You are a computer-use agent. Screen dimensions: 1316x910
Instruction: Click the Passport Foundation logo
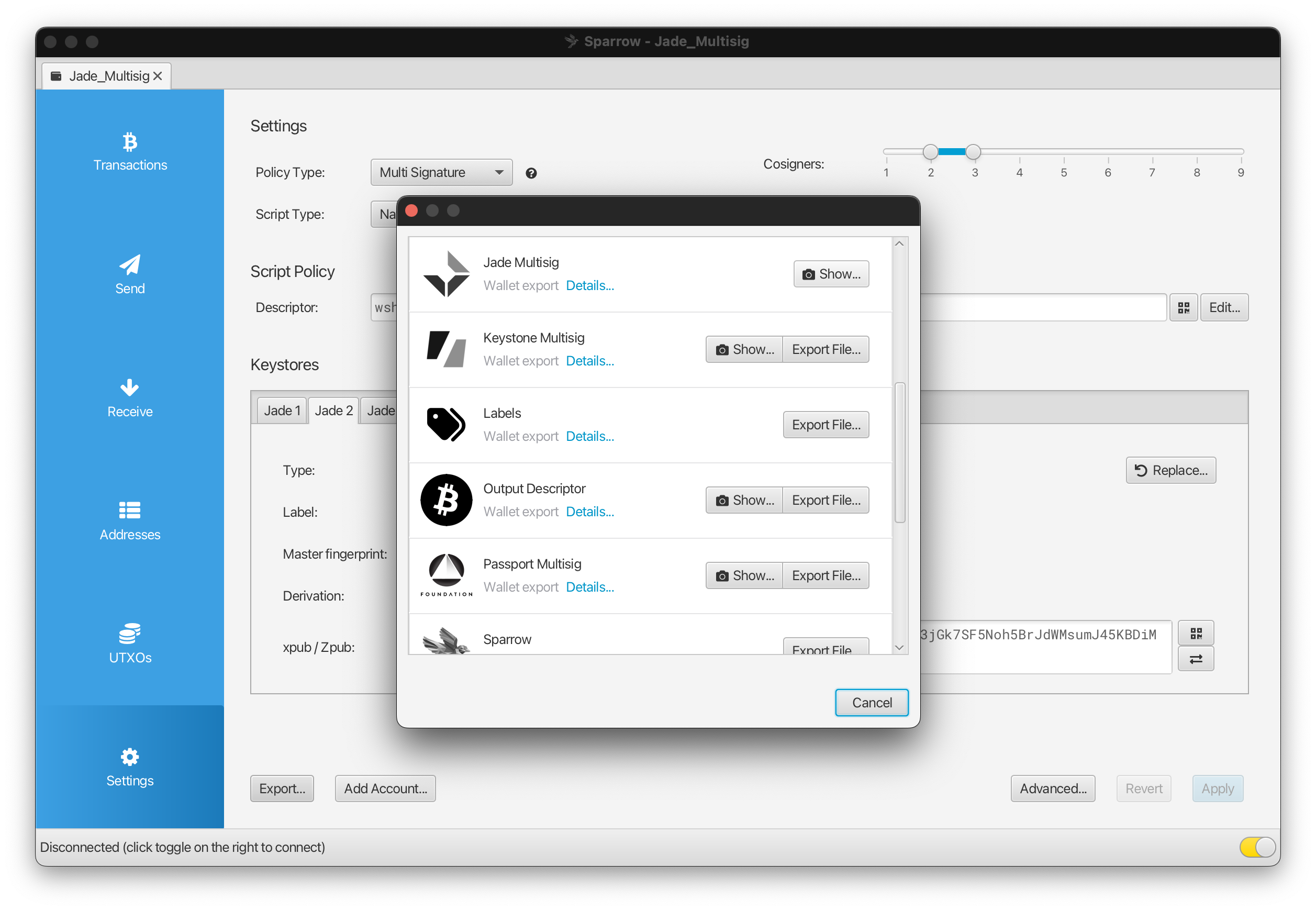(x=447, y=575)
